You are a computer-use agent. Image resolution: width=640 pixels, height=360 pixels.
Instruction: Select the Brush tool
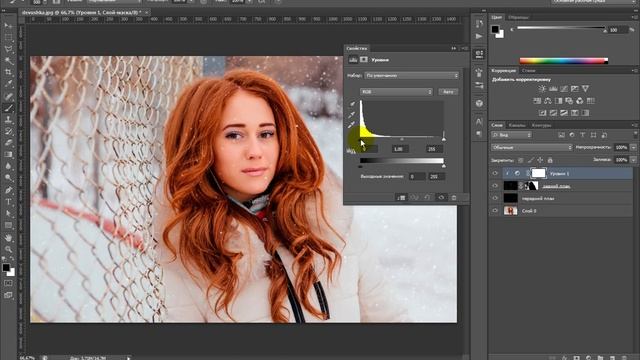click(8, 108)
